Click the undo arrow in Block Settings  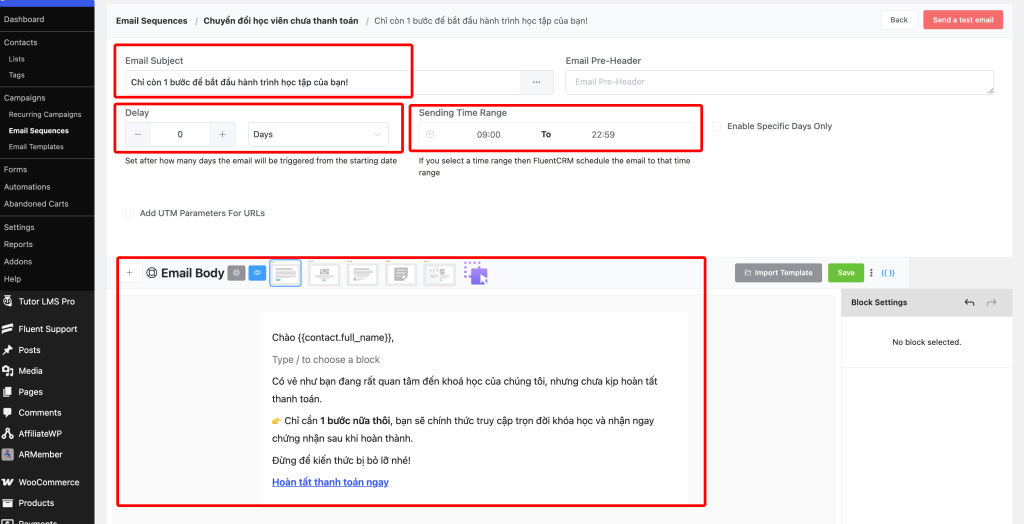click(969, 302)
